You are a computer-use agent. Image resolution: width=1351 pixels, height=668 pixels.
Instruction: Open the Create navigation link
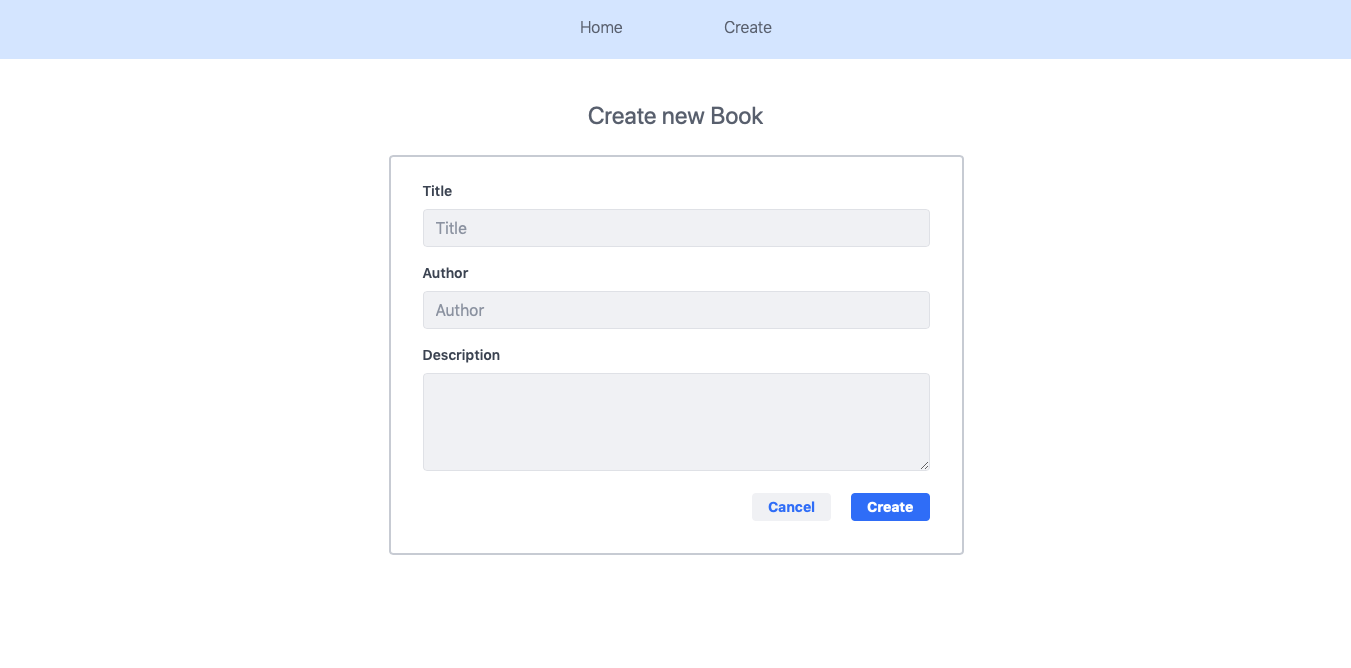coord(747,27)
